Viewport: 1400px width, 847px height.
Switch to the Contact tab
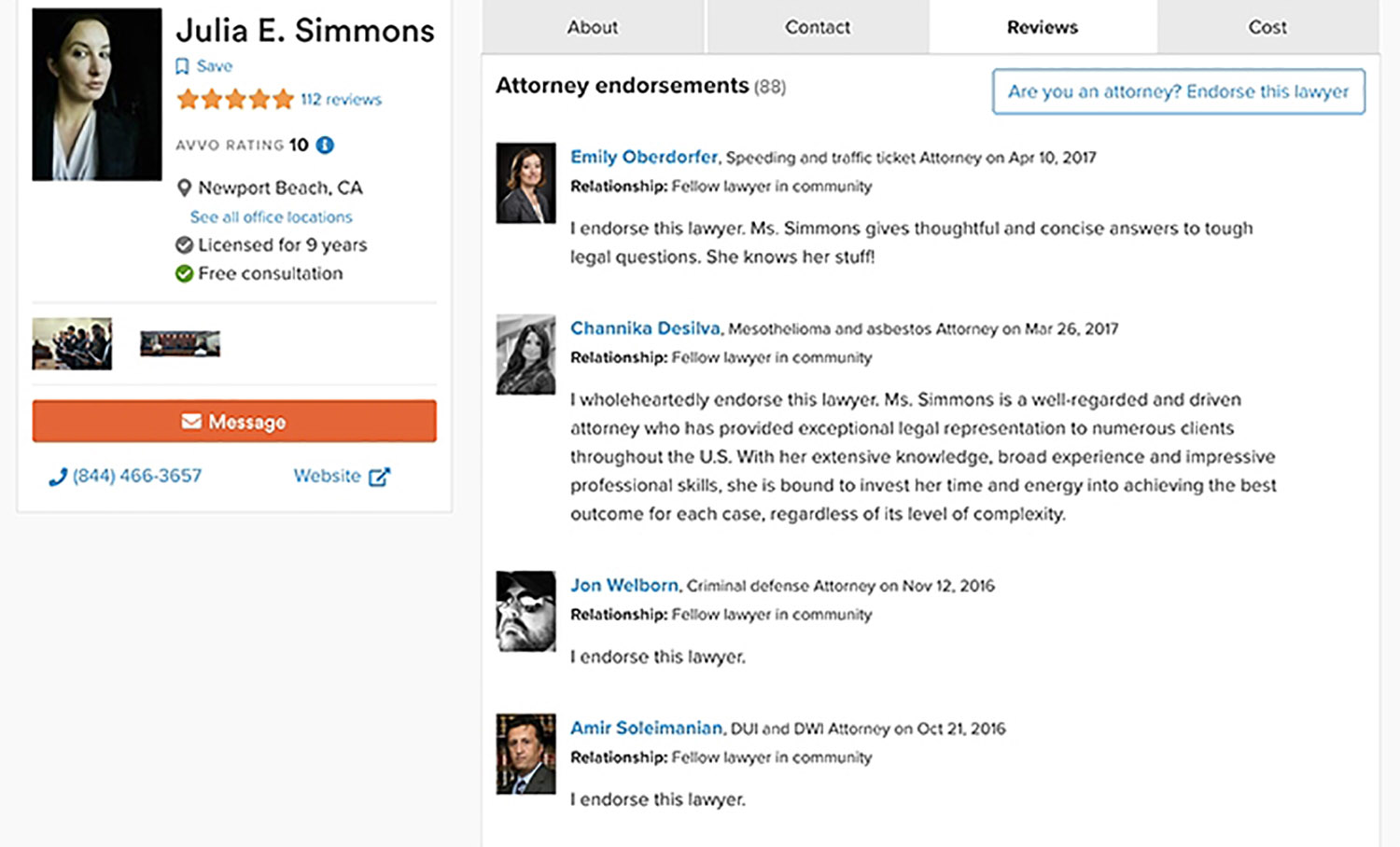coord(818,28)
